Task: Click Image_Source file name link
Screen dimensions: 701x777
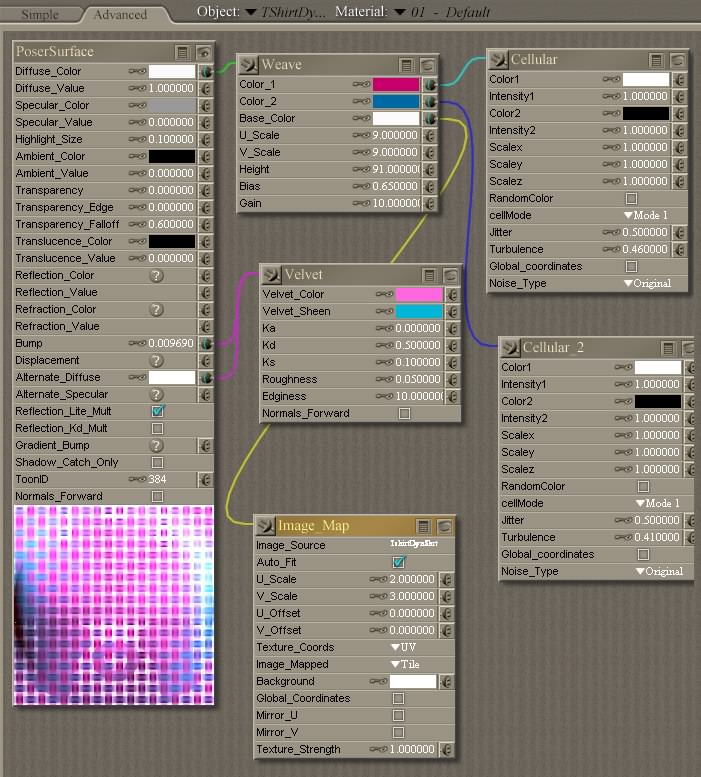Action: pyautogui.click(x=414, y=544)
